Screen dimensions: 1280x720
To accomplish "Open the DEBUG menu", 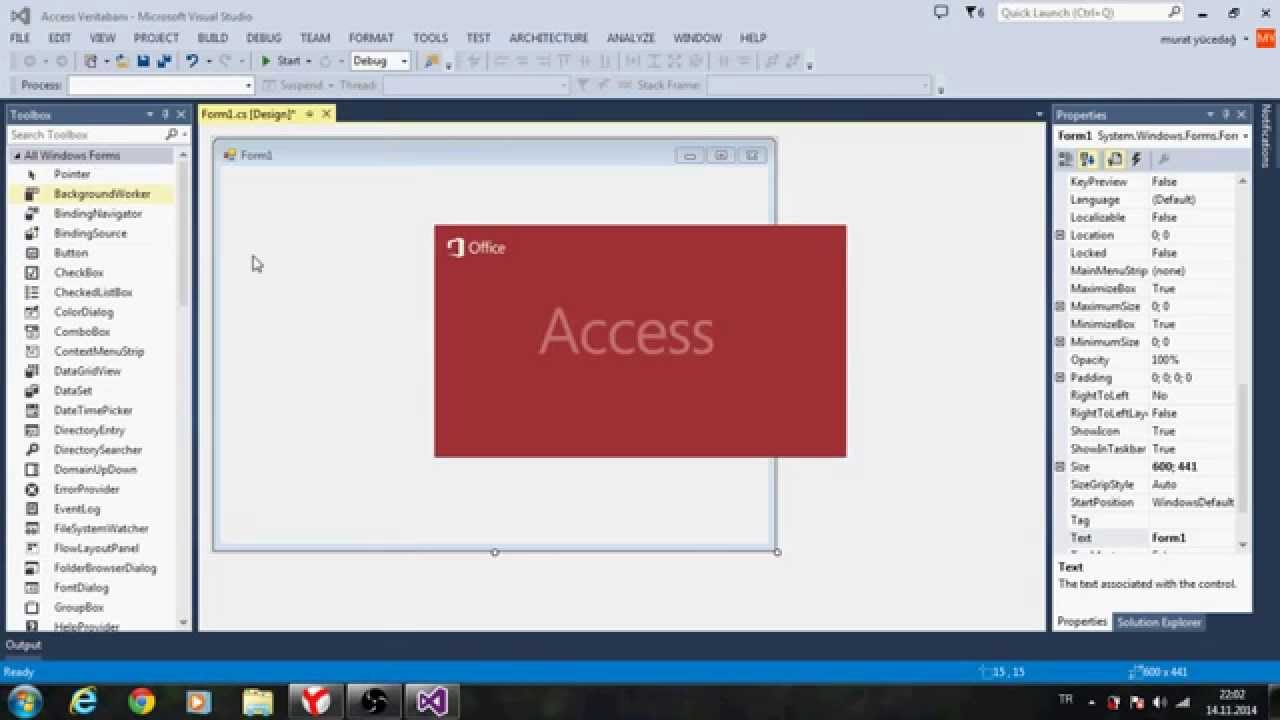I will pos(264,38).
